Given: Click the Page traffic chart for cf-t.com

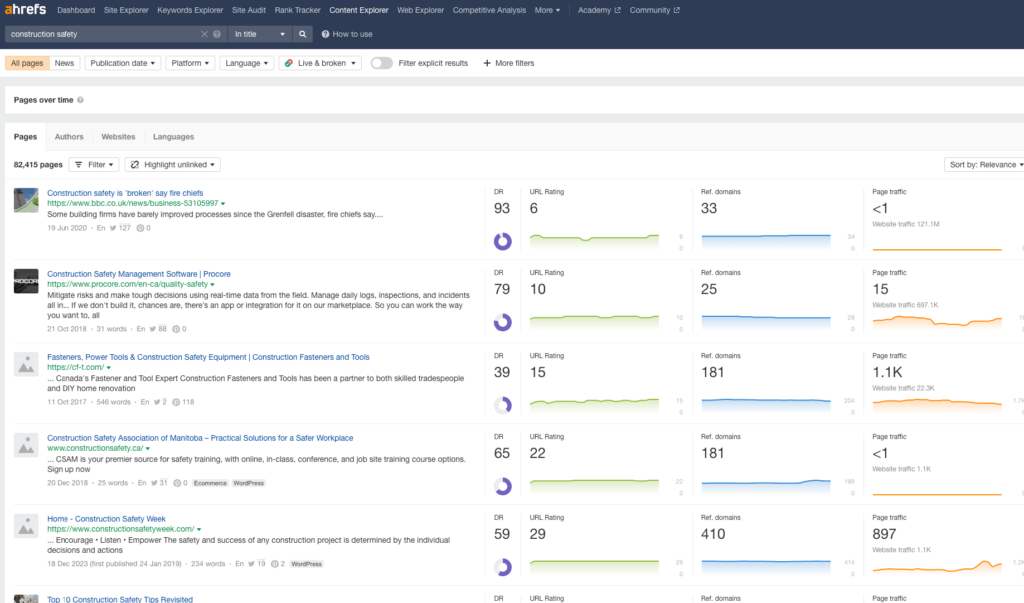Looking at the screenshot, I should pos(937,404).
